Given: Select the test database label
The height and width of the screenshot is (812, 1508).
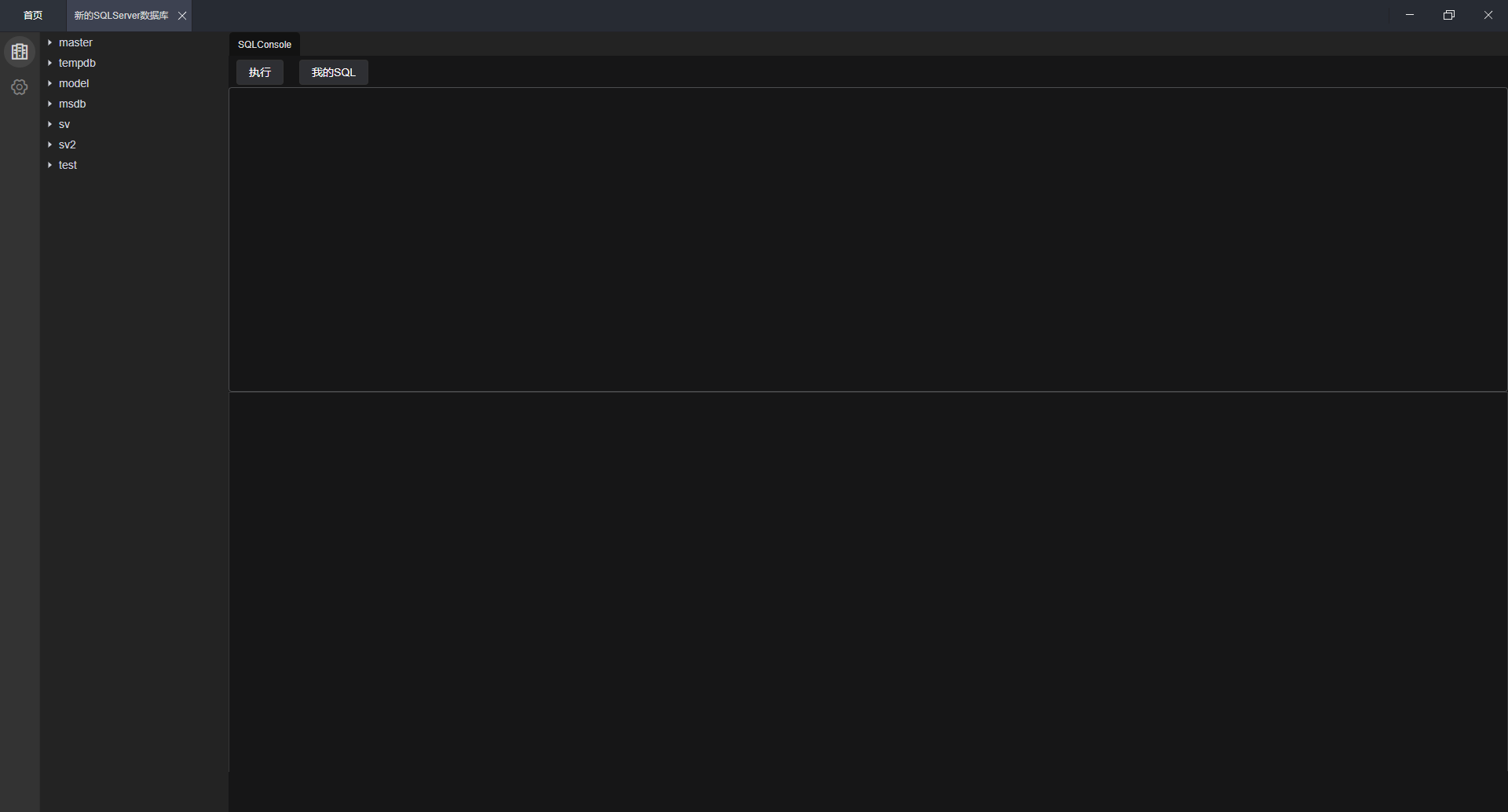Looking at the screenshot, I should [68, 165].
